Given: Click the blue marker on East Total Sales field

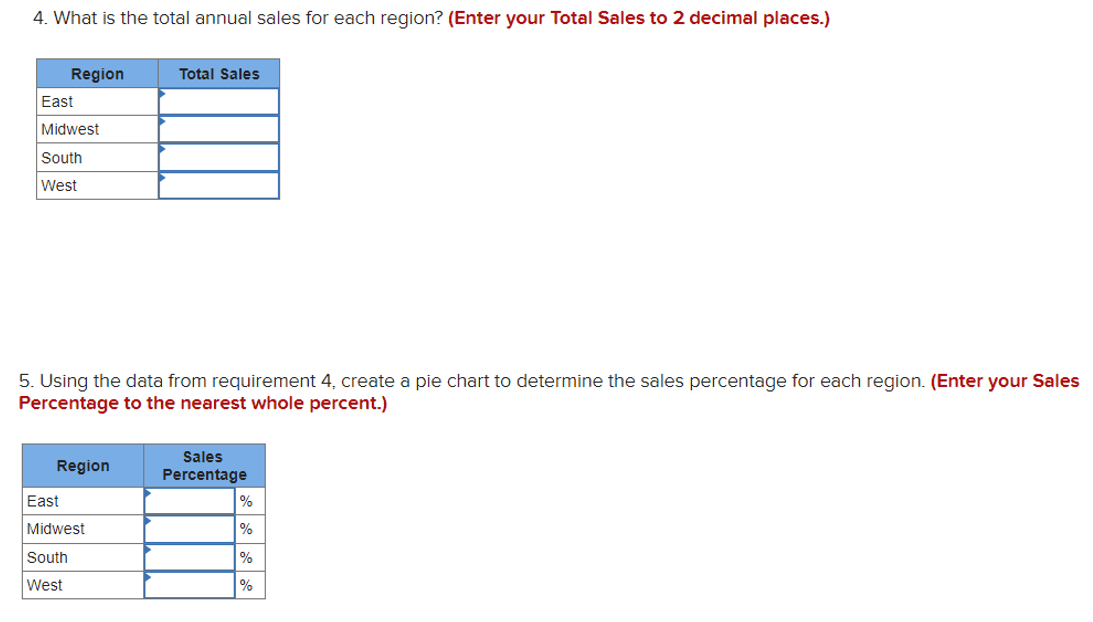Looking at the screenshot, I should tap(163, 92).
